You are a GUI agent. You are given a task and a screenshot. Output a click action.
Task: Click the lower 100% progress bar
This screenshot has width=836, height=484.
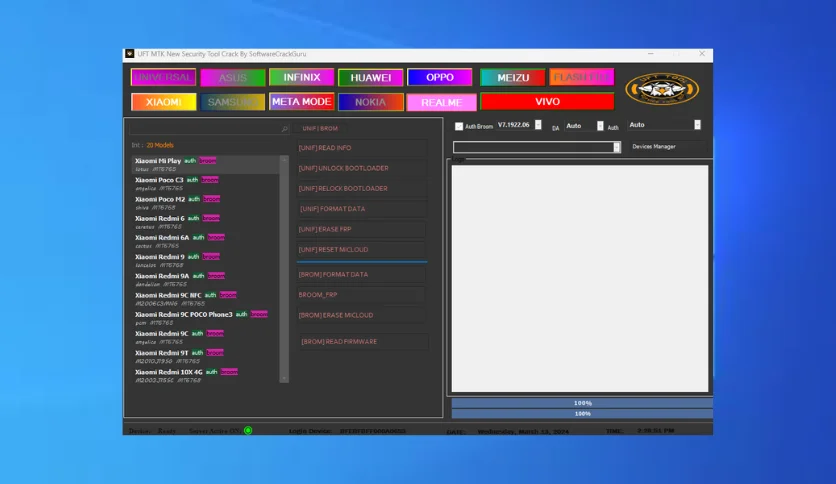pos(582,414)
